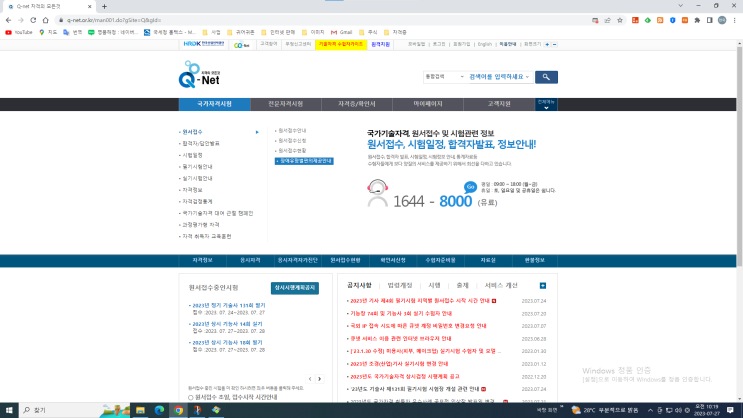Bookmark this page with the star icon
Viewport: 743px width, 418px height.
pyautogui.click(x=620, y=20)
